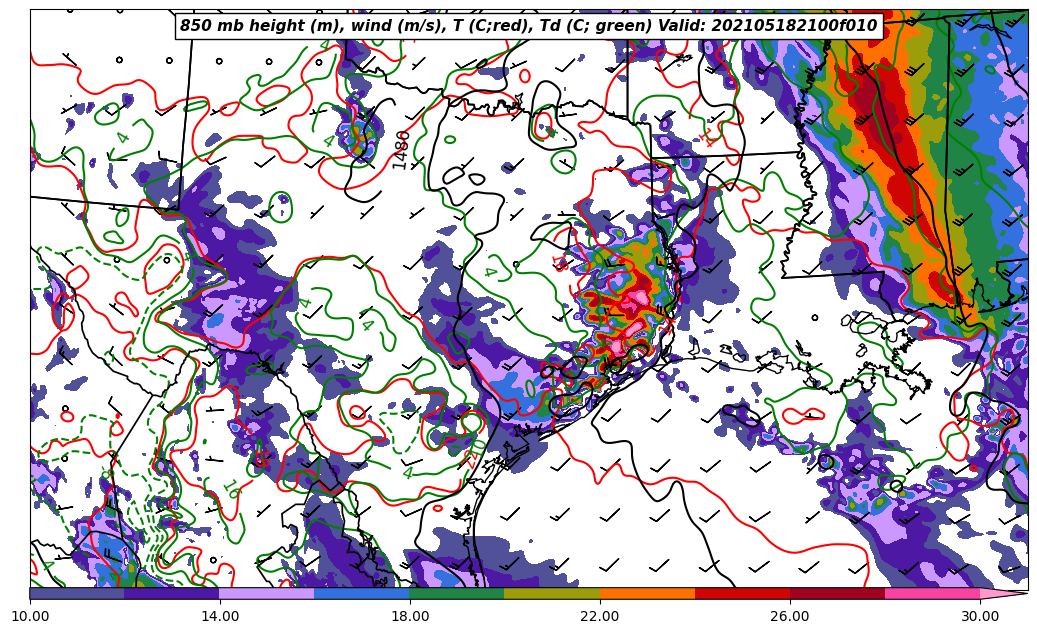Click the 18.00 colorbar tick label
This screenshot has width=1037, height=633.
410,616
